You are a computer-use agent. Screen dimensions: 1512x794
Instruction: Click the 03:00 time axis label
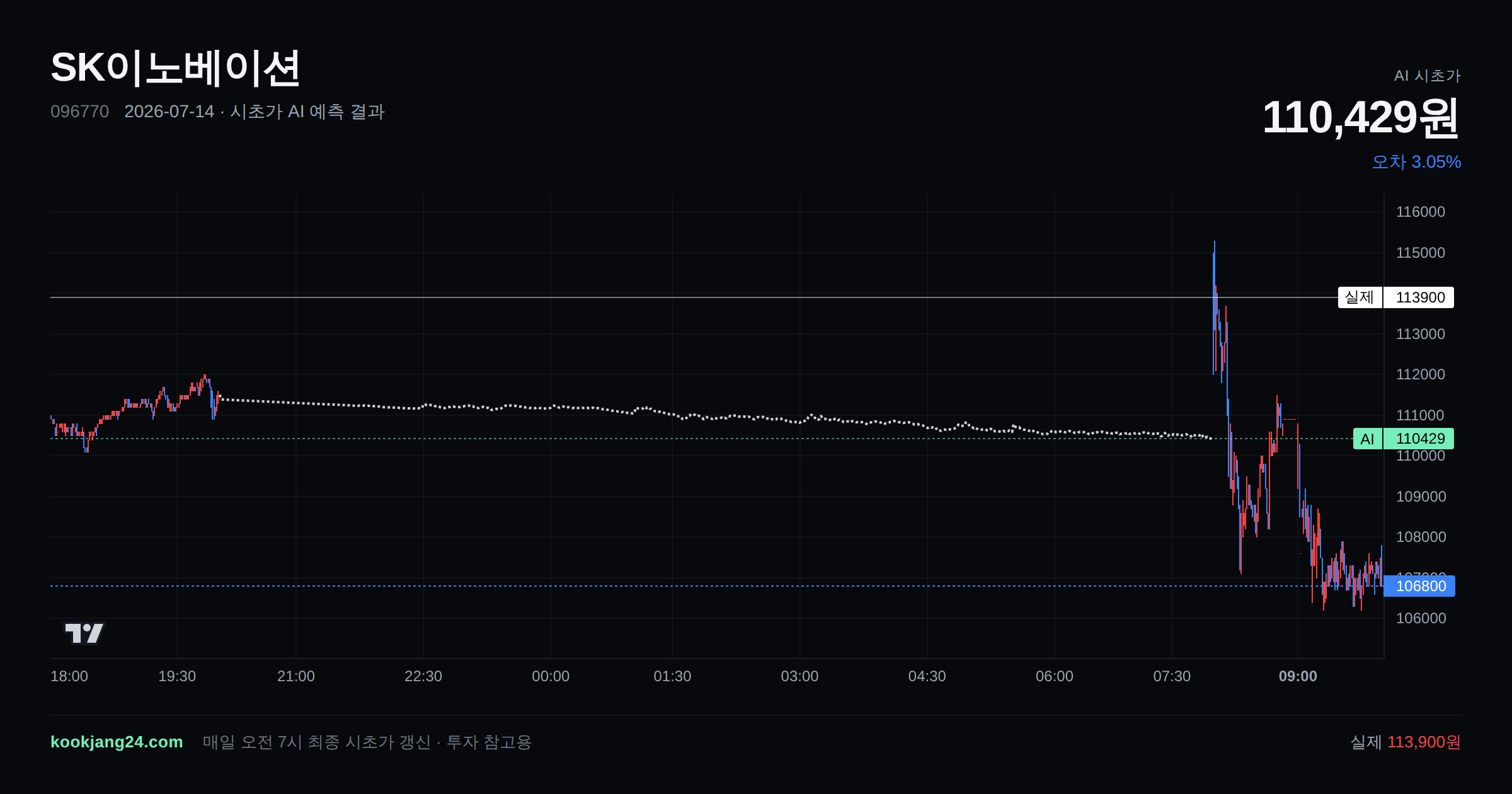click(x=799, y=676)
